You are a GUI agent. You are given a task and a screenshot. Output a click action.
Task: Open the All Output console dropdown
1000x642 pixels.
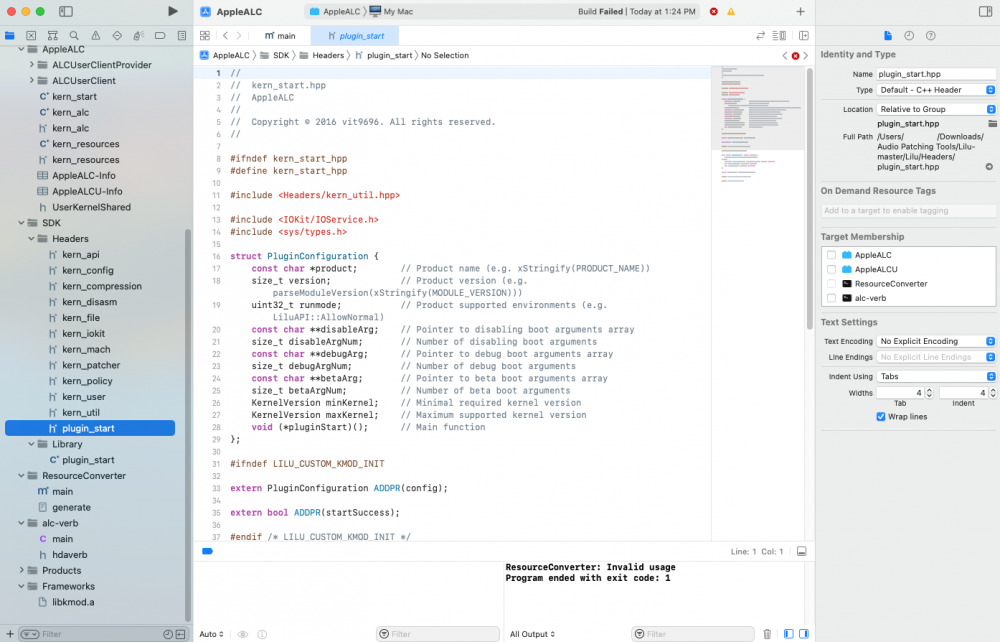533,634
